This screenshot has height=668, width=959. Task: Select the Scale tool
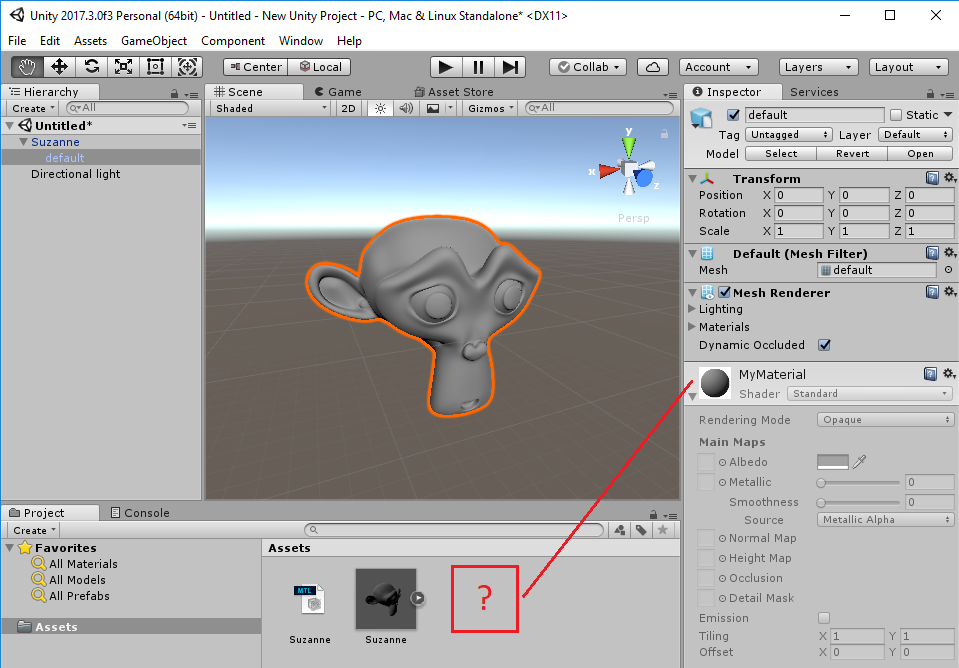(x=124, y=67)
